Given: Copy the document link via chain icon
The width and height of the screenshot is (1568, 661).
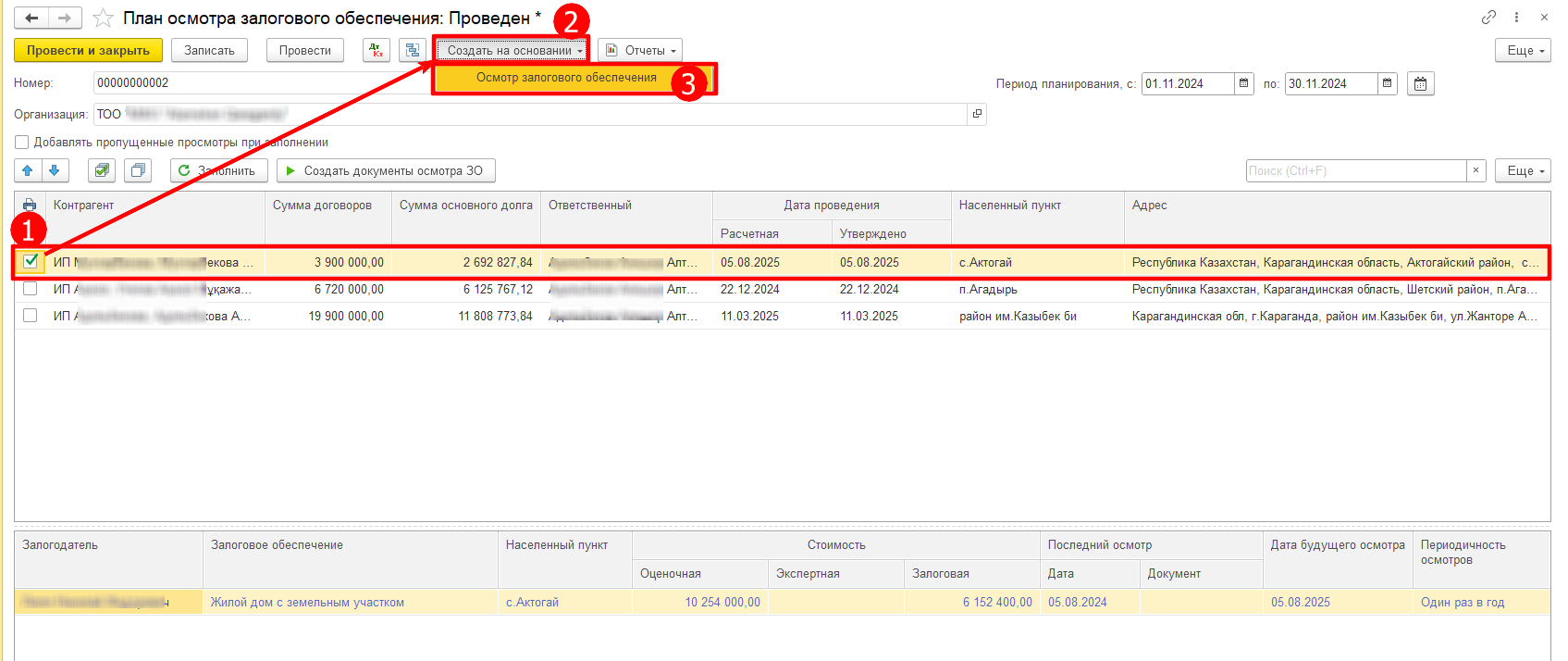Looking at the screenshot, I should (1488, 17).
